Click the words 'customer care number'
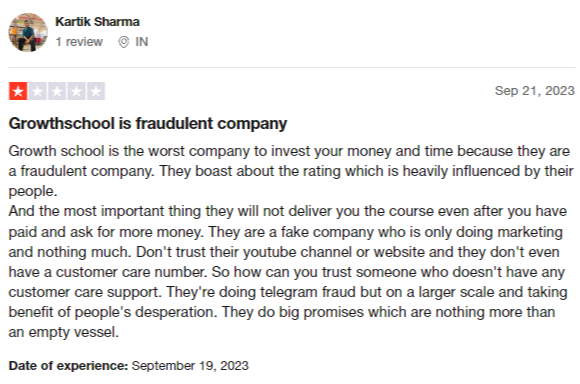The height and width of the screenshot is (384, 580). pyautogui.click(x=131, y=272)
